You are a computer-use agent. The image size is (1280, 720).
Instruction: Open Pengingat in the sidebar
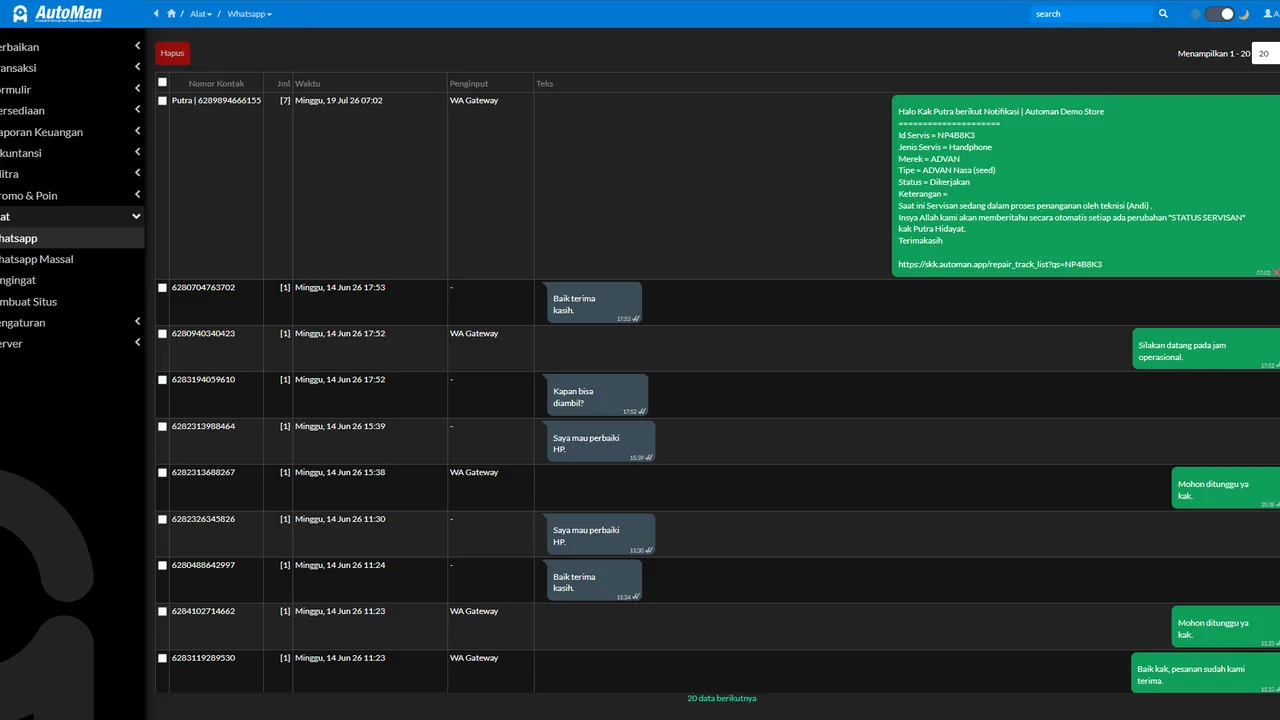point(72,281)
